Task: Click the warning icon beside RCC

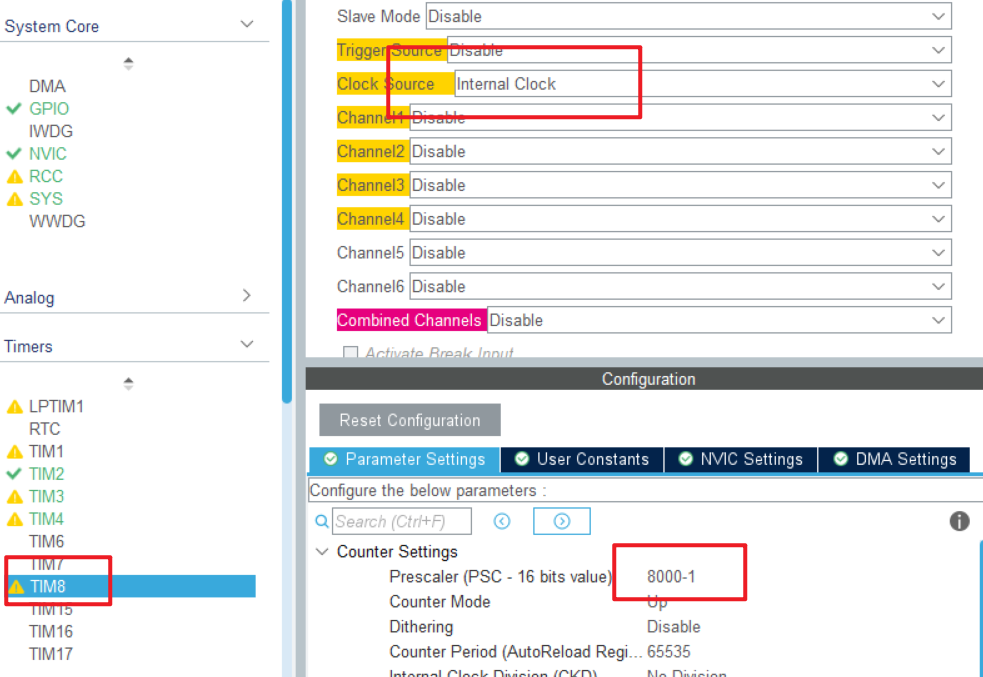Action: 14,177
